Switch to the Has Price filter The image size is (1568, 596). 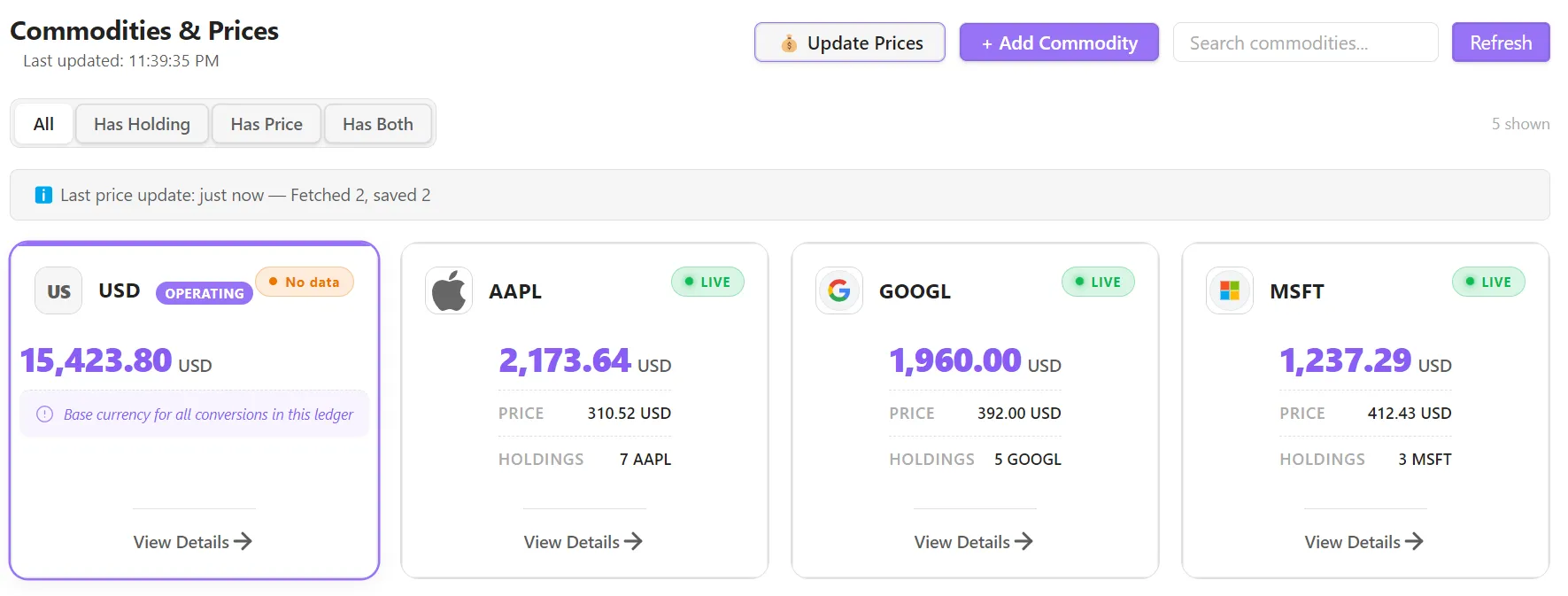point(266,124)
